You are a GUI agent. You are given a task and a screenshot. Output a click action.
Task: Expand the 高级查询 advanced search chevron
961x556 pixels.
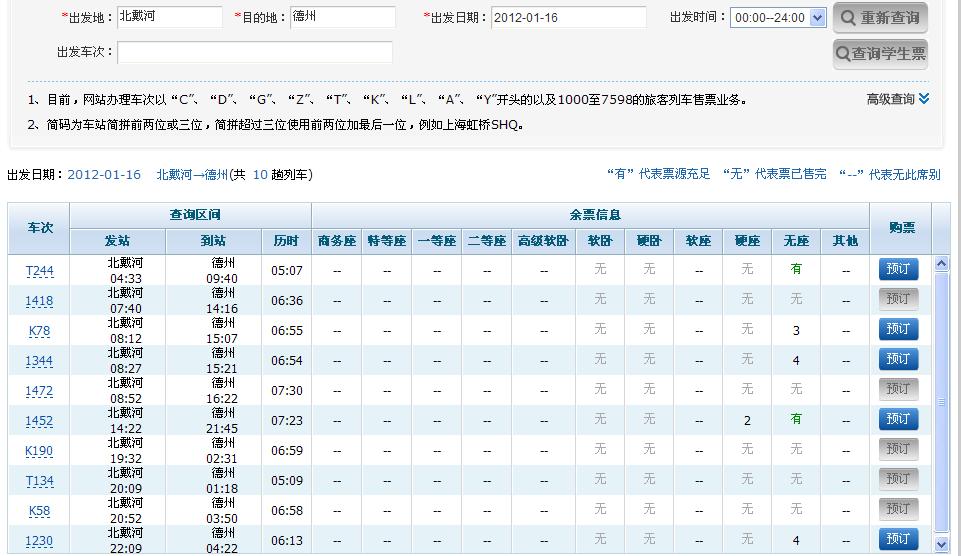point(924,99)
